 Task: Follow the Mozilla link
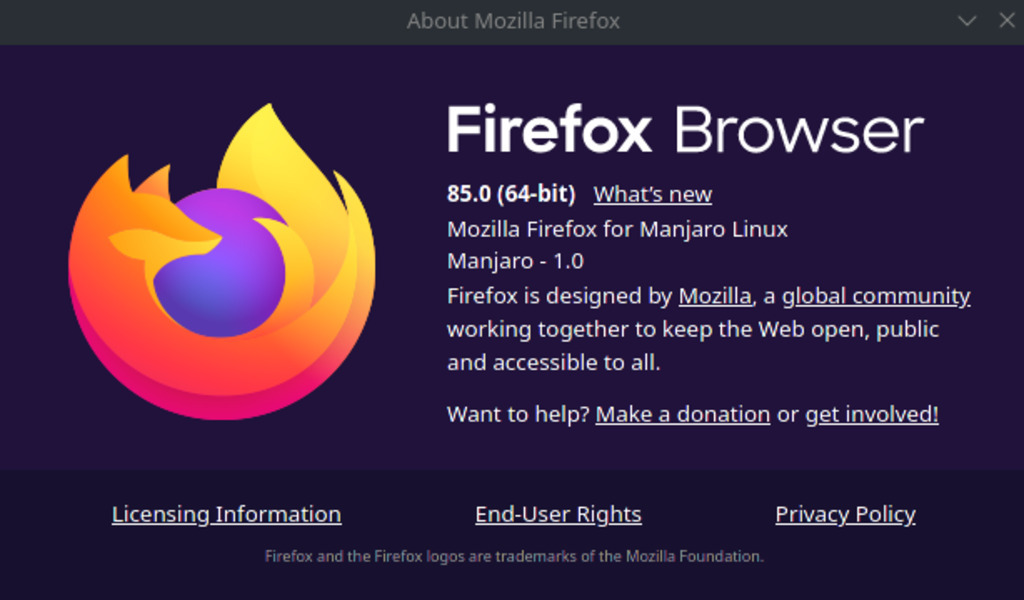[714, 296]
